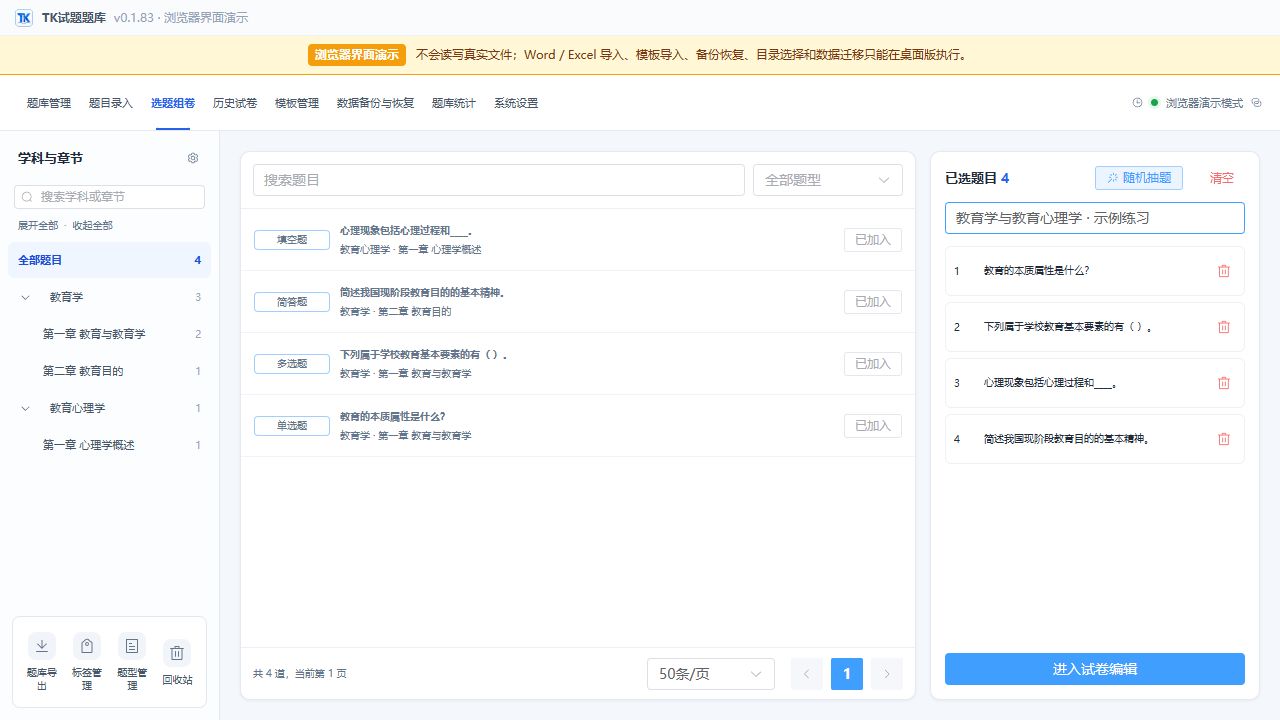Image resolution: width=1280 pixels, height=720 pixels.
Task: Click the history clock icon near mode status
Action: [1137, 103]
